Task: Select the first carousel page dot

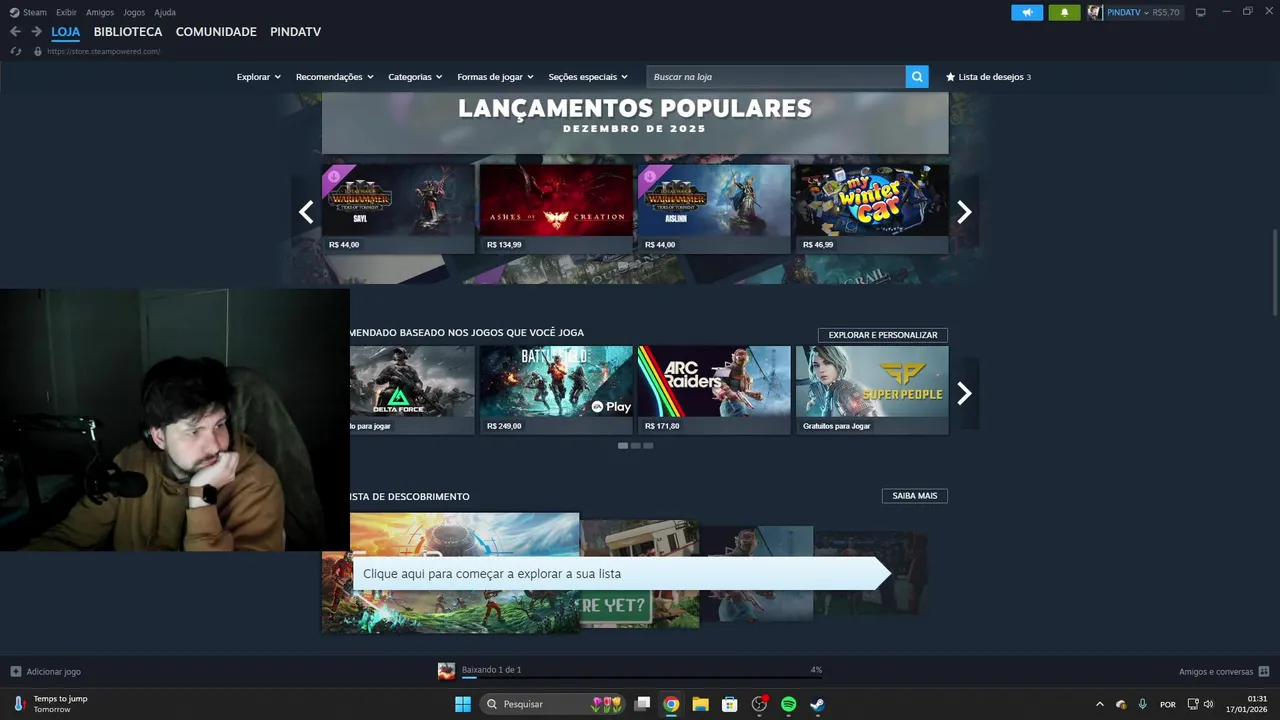Action: point(623,446)
